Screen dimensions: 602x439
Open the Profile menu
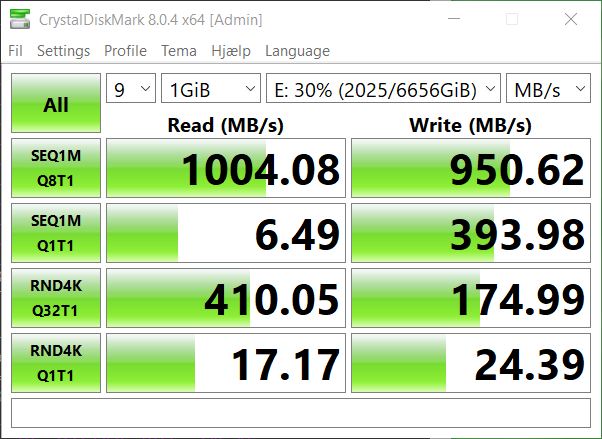126,51
